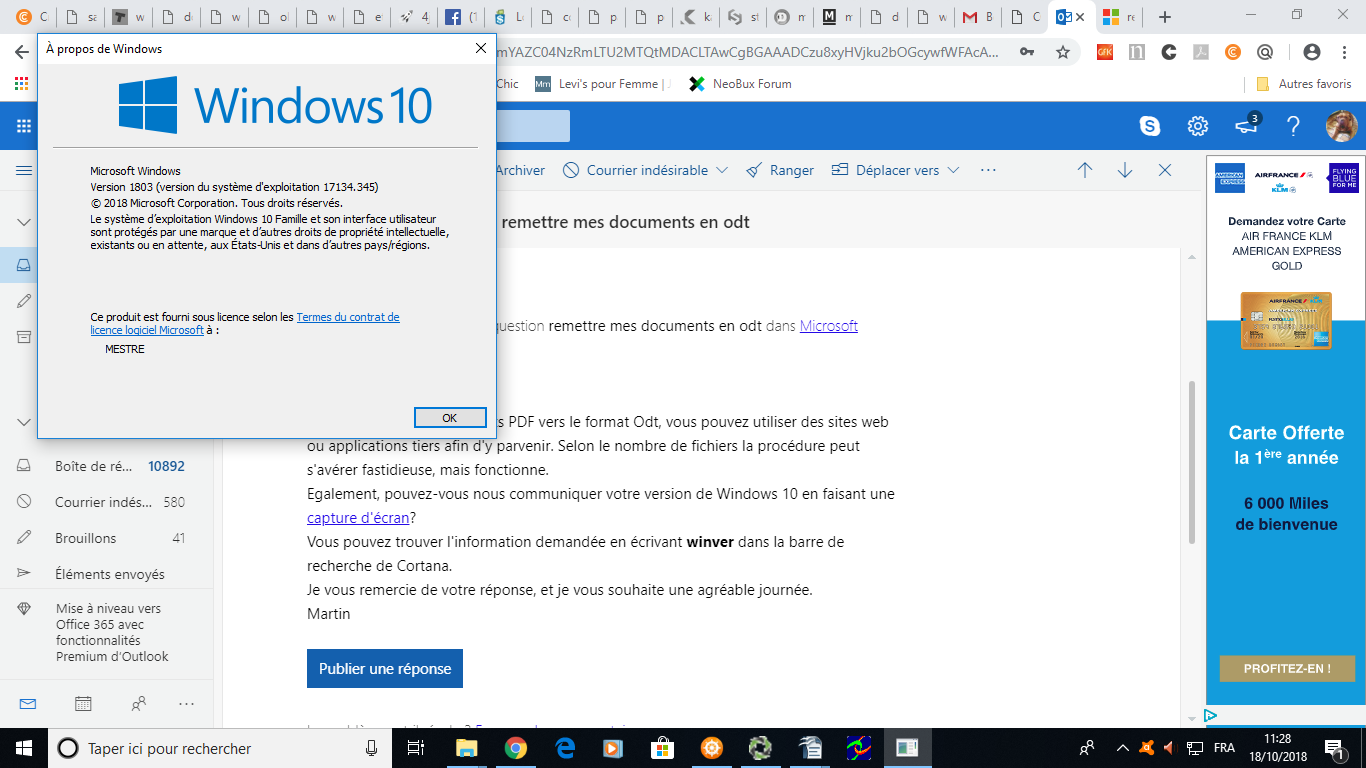Open Chrome three-dot menu
The image size is (1366, 768).
1344,52
